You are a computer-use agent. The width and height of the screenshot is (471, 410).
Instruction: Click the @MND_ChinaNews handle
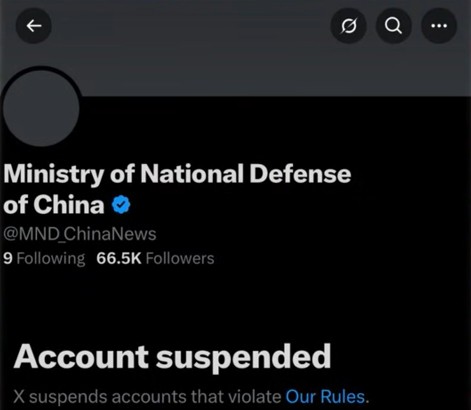[80, 234]
